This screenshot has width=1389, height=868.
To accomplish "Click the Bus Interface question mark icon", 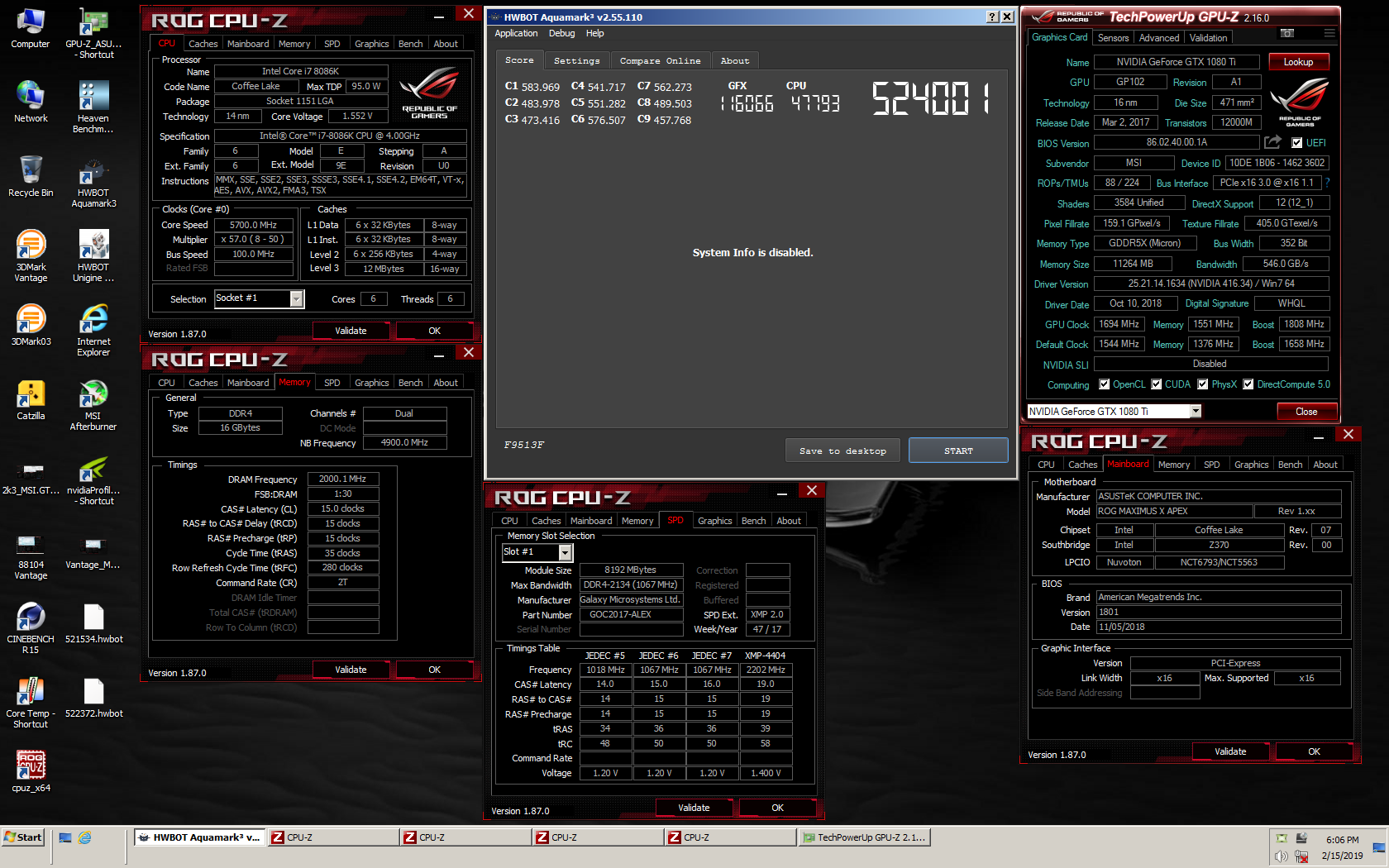I will [1327, 183].
